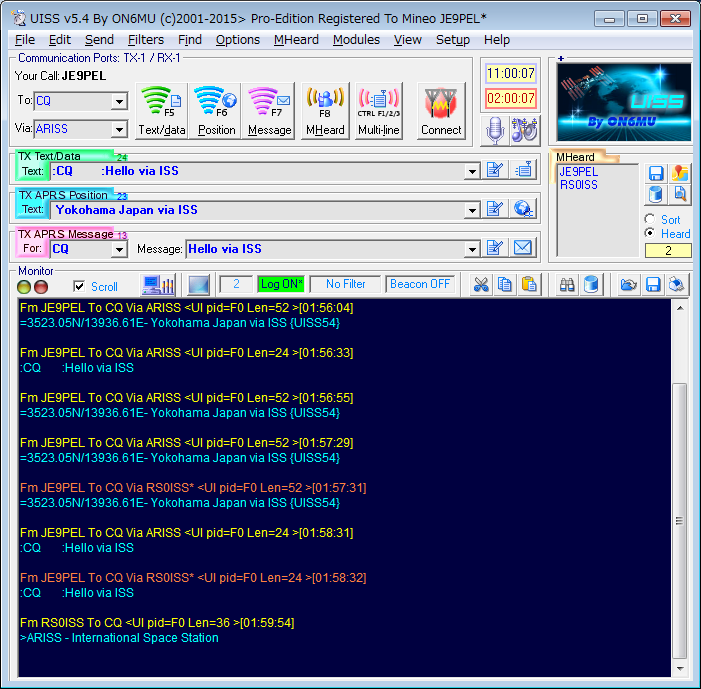Select RS0ISS in the MHeard list
This screenshot has height=689, width=701.
click(x=579, y=185)
